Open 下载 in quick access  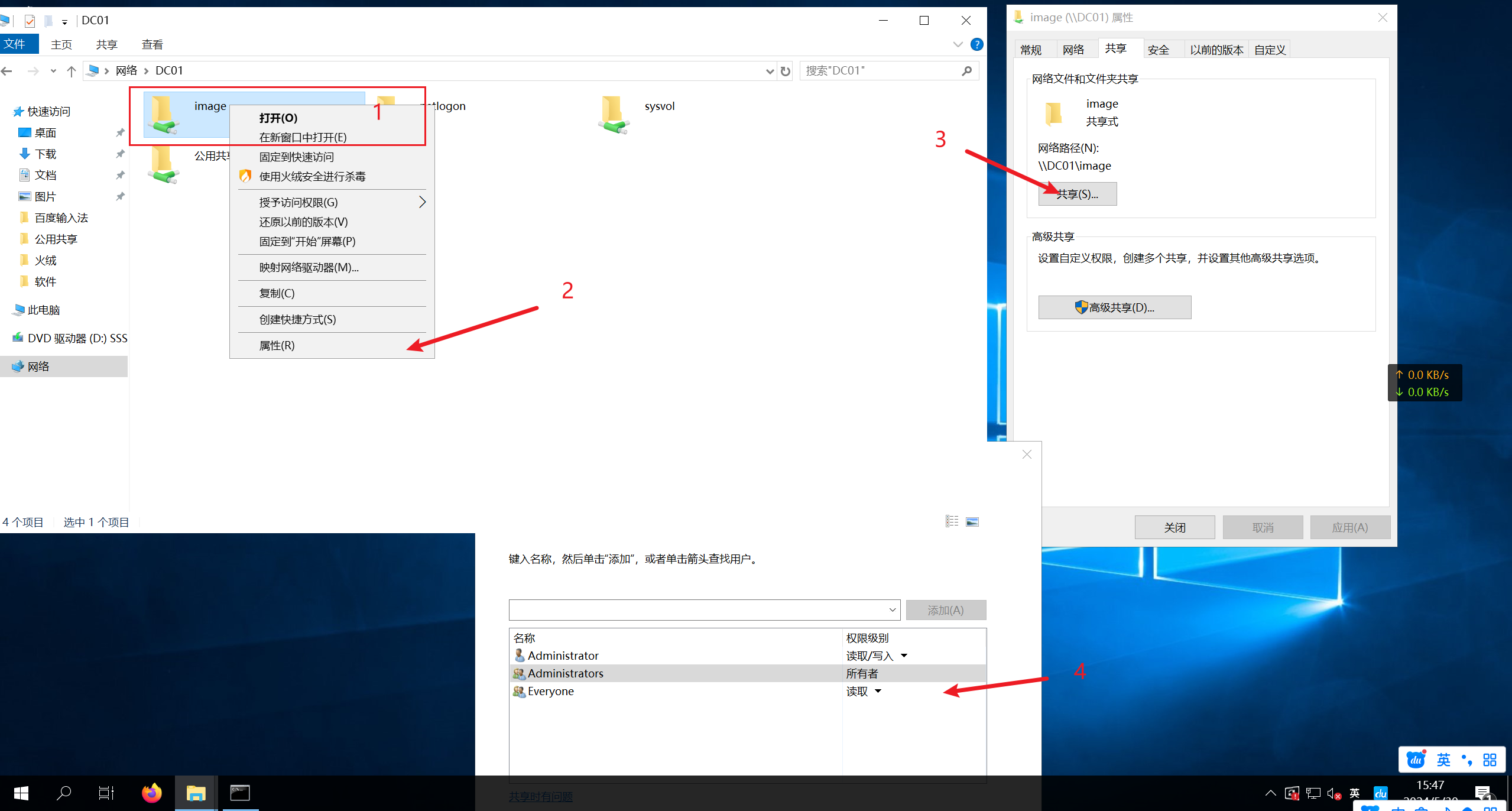(45, 154)
